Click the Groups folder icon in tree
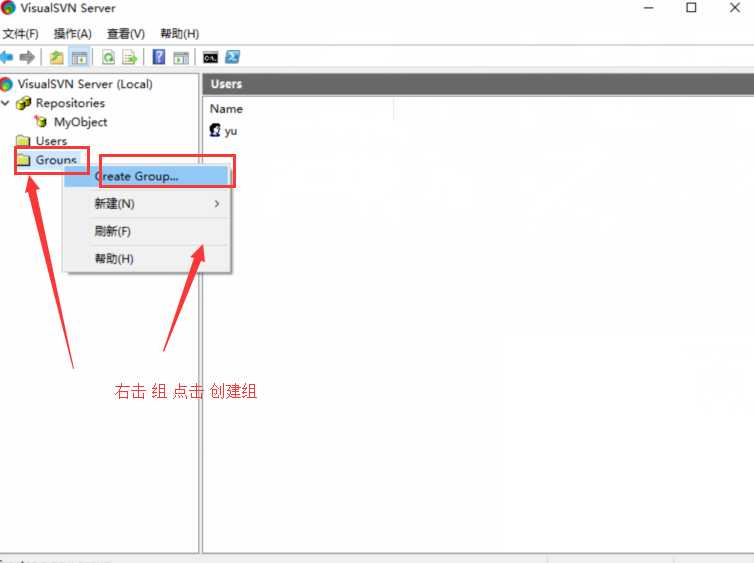Image resolution: width=754 pixels, height=563 pixels. [23, 160]
